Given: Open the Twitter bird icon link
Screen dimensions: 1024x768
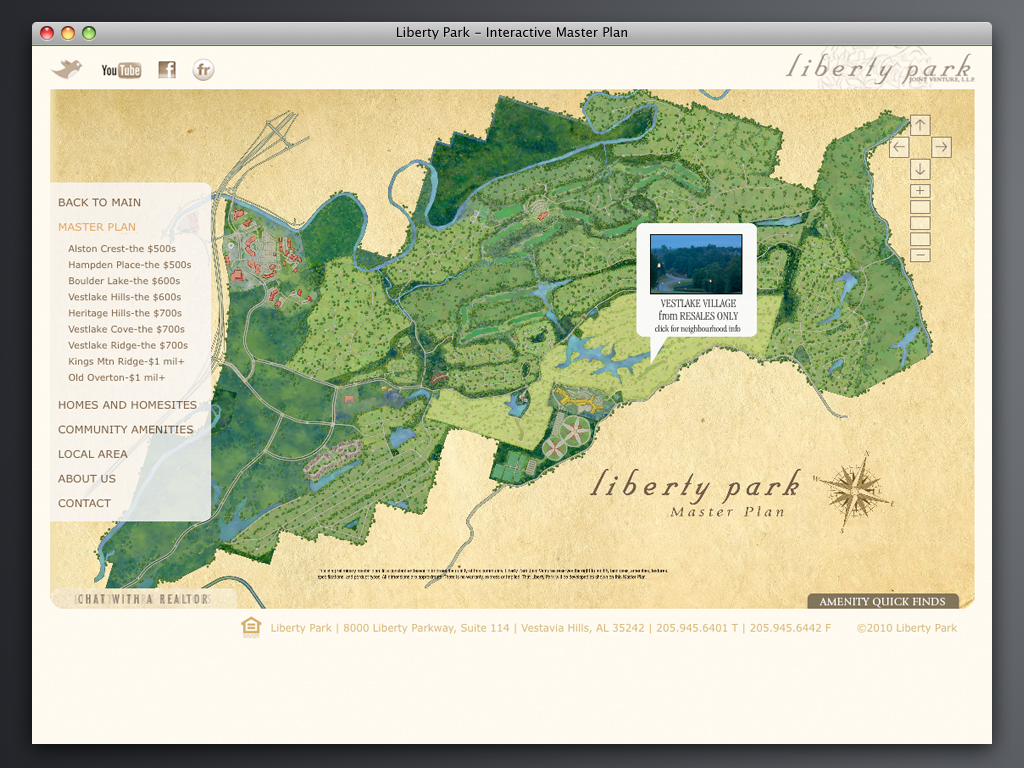Looking at the screenshot, I should pos(67,69).
